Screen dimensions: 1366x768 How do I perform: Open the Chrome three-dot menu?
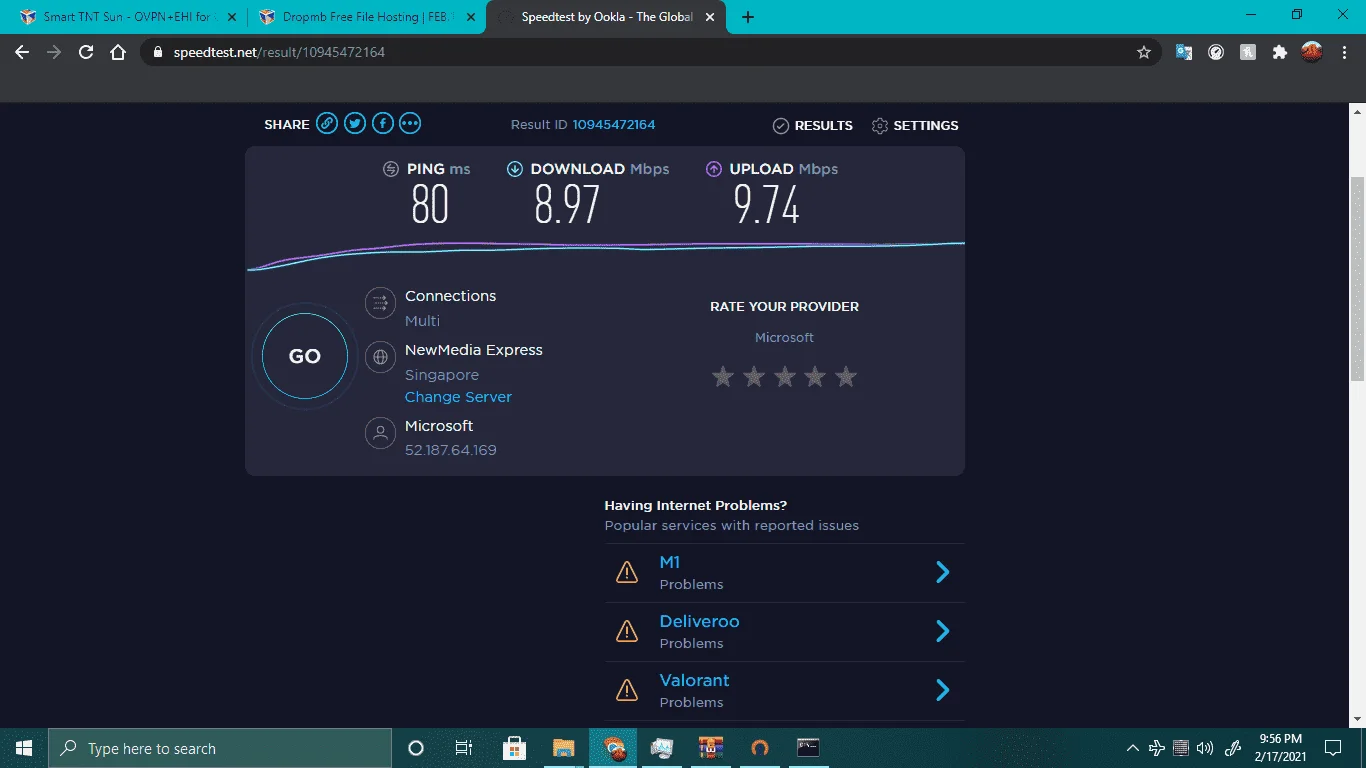click(x=1344, y=53)
